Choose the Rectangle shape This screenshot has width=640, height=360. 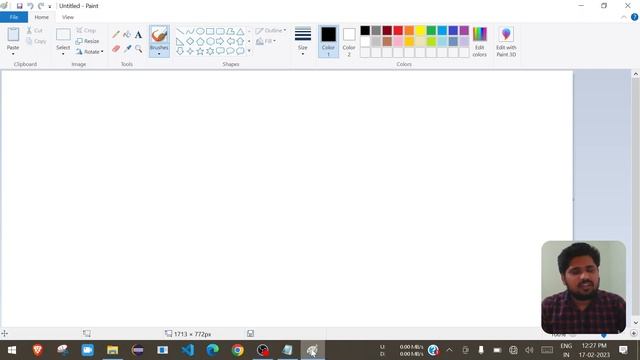pyautogui.click(x=210, y=31)
